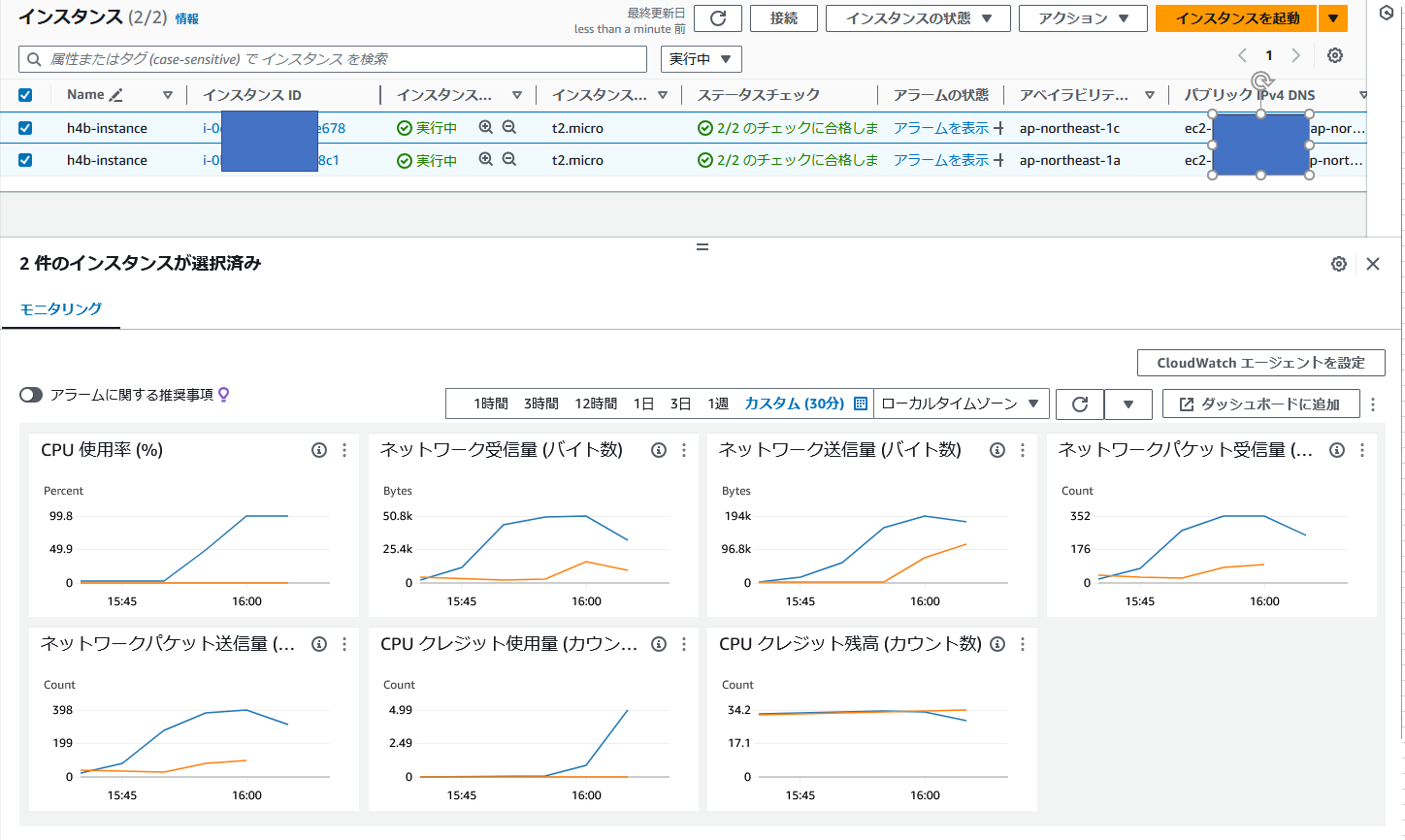Open ネットワークパケット送信量 graph options menu
Viewport: 1405px width, 840px height.
[x=344, y=644]
